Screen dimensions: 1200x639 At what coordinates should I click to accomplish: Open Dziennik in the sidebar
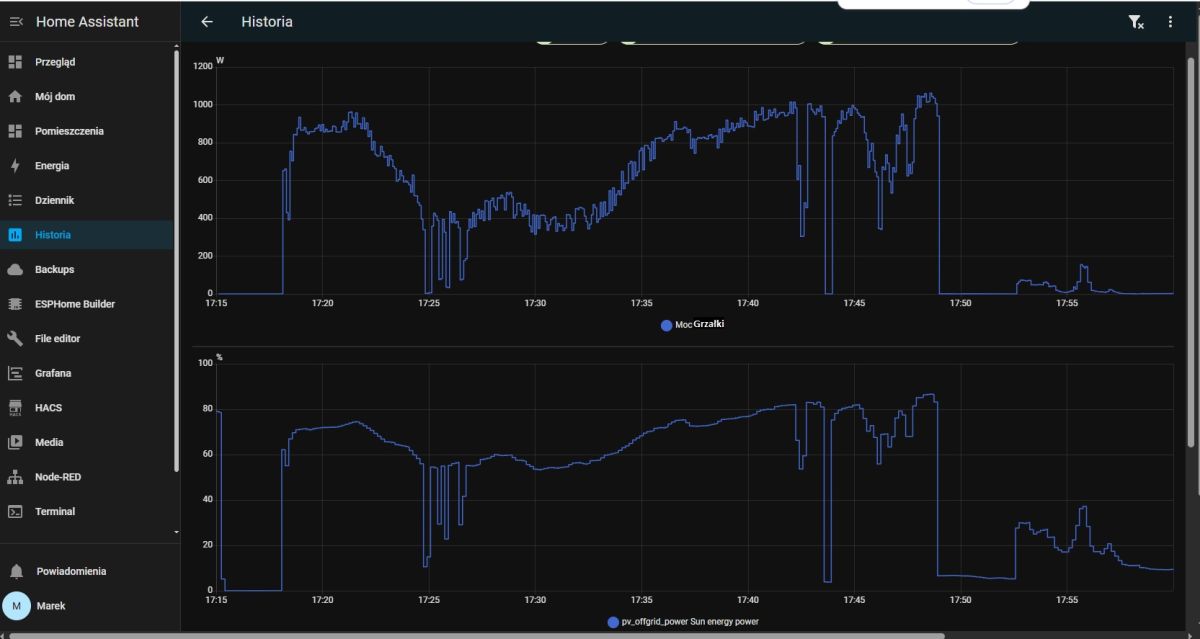(x=87, y=200)
